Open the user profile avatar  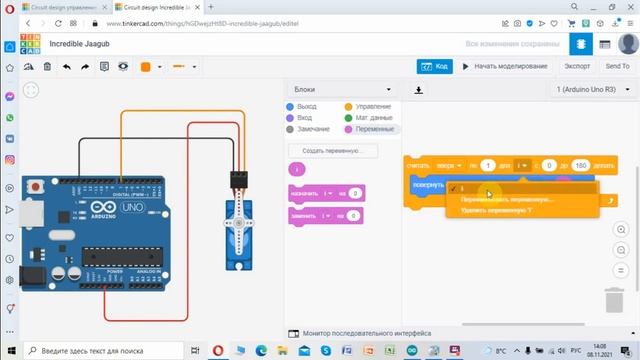pyautogui.click(x=628, y=44)
